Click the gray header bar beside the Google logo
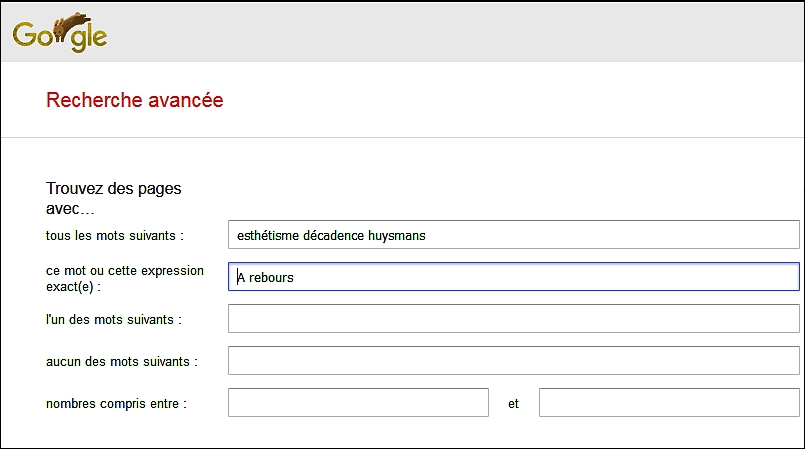The width and height of the screenshot is (805, 449). click(x=450, y=32)
